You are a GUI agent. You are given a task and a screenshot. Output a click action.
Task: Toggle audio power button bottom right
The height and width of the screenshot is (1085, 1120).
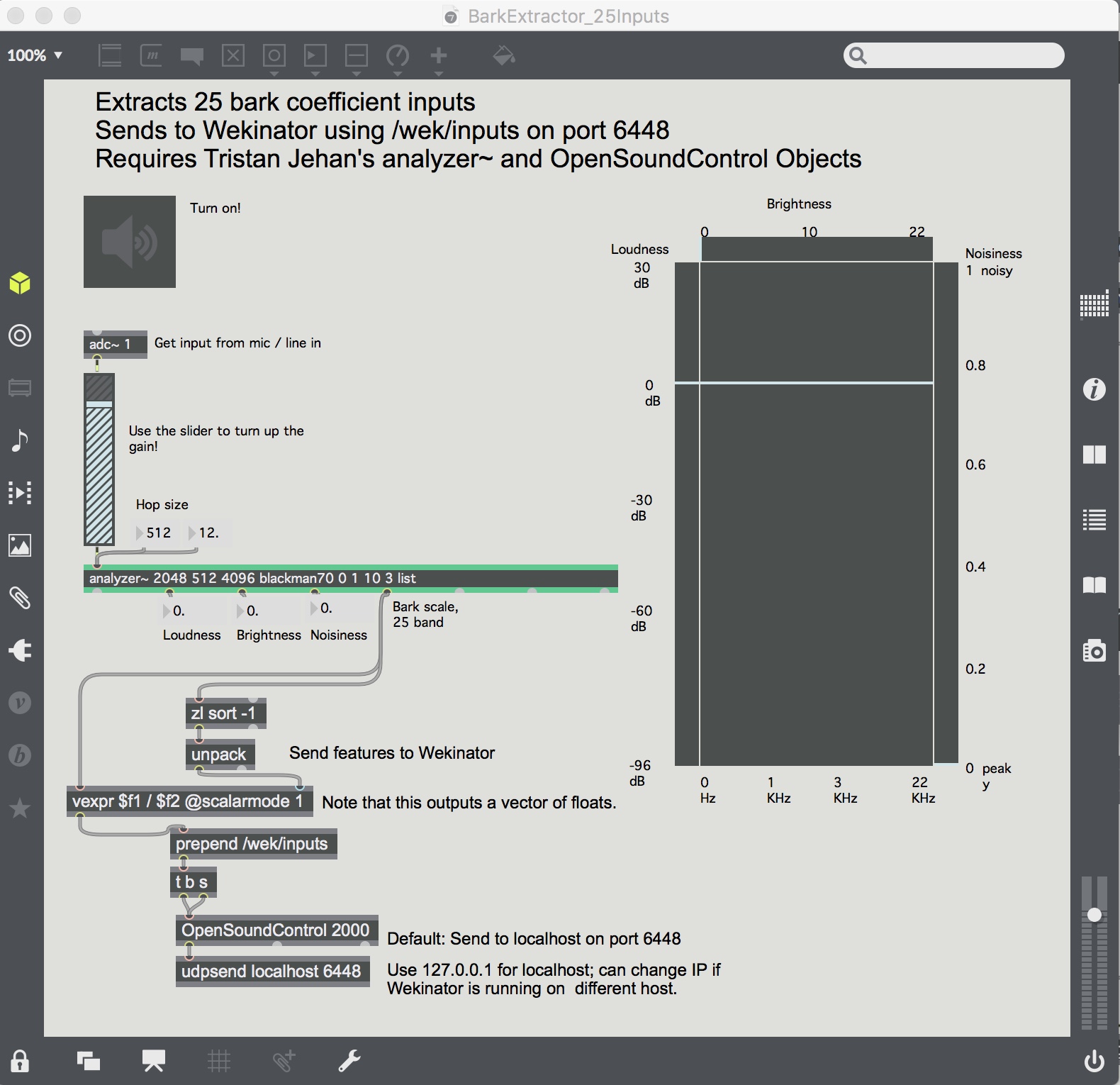click(1094, 1061)
